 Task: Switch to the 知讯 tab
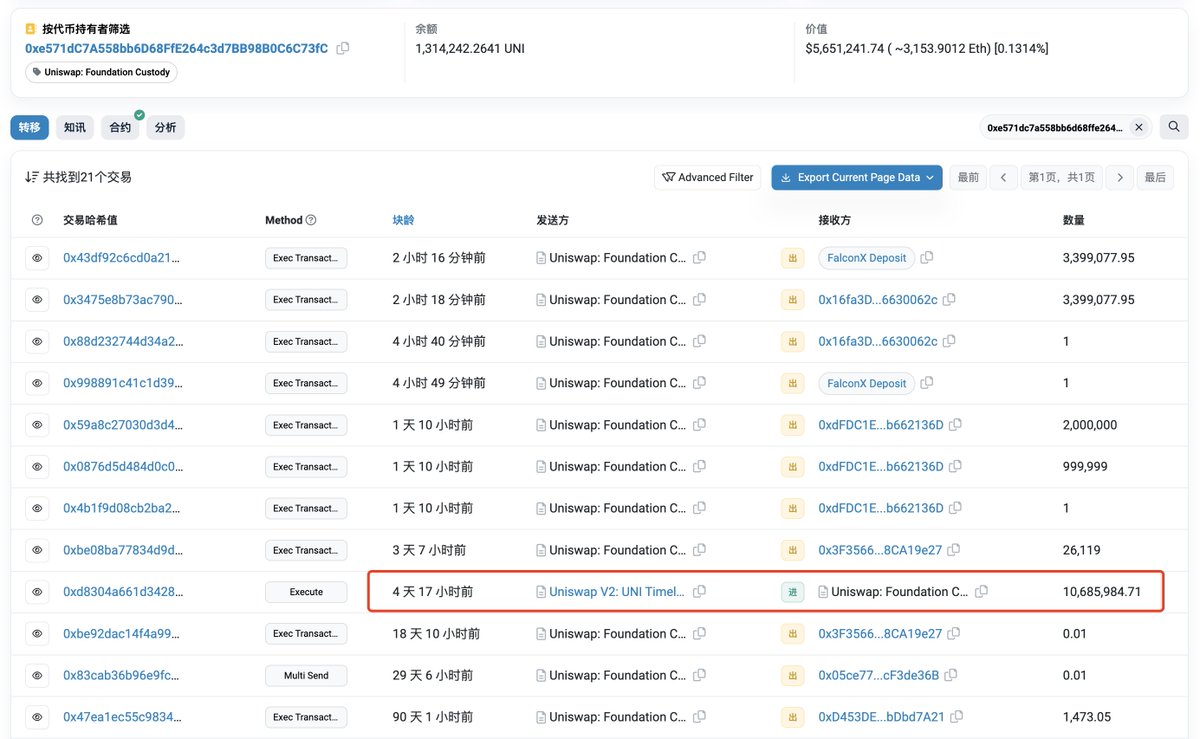click(75, 127)
